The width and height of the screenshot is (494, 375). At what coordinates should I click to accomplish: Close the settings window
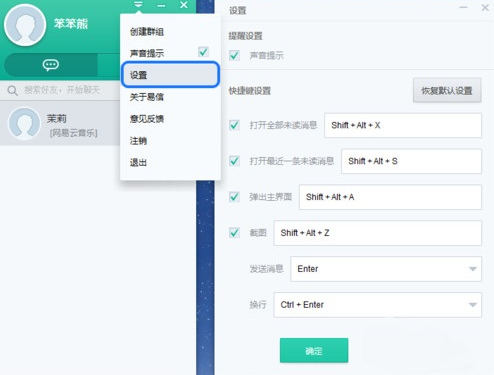tap(485, 7)
